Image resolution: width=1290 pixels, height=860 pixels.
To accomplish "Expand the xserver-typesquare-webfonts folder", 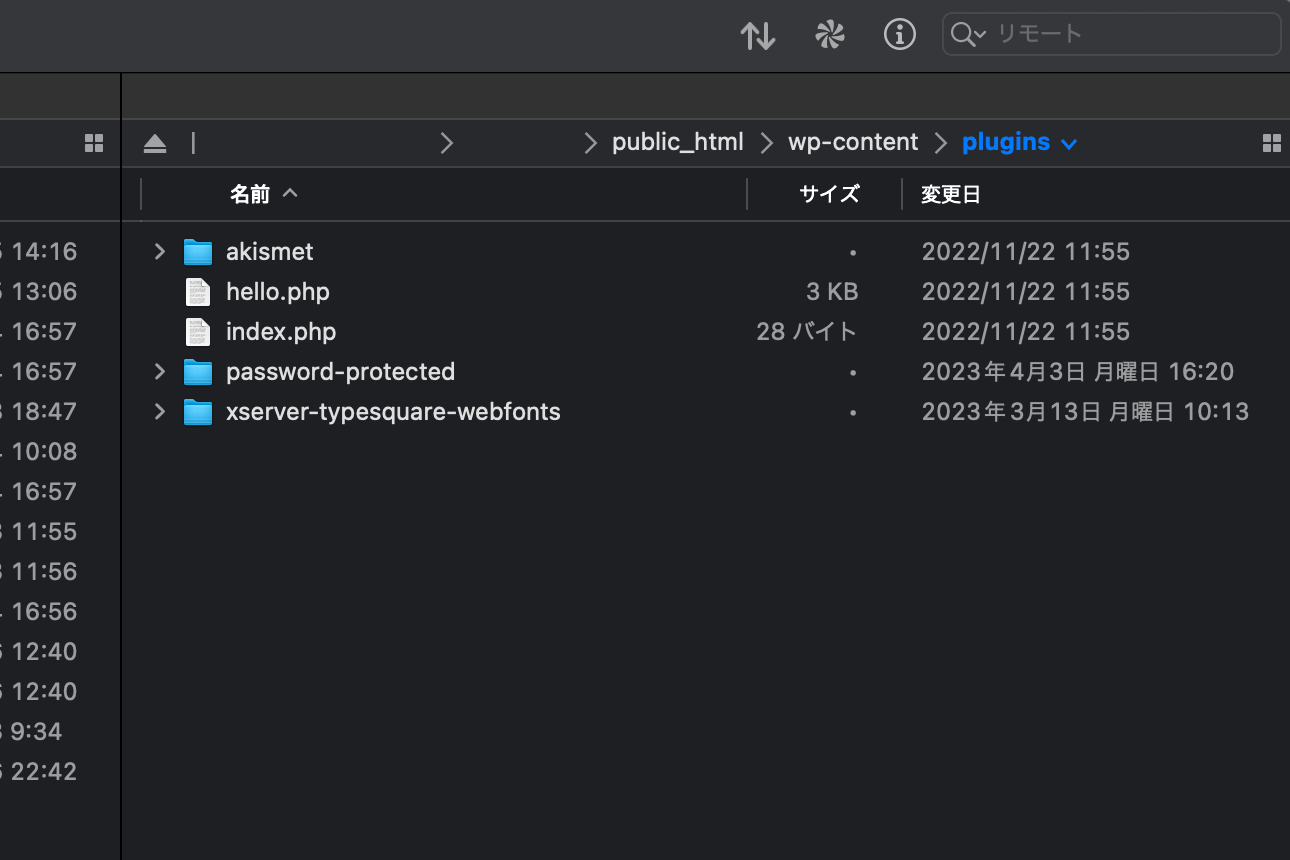I will [x=158, y=411].
